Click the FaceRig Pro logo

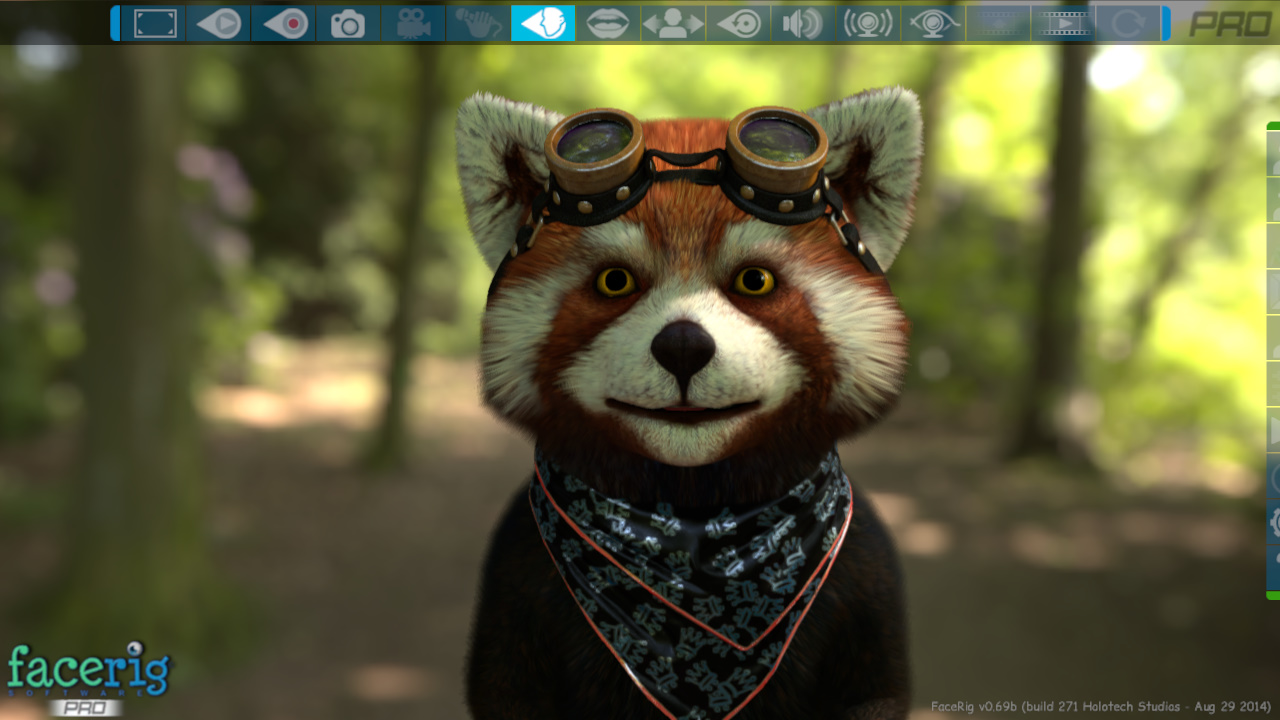[88, 677]
